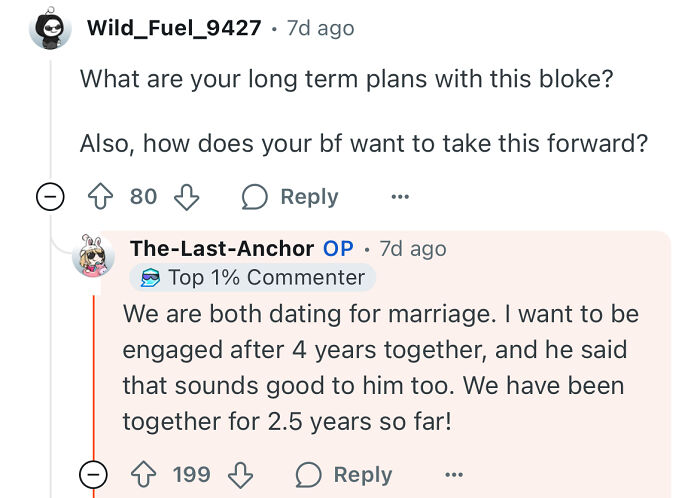Open The-Last-Anchor's bunny avatar

click(x=93, y=257)
